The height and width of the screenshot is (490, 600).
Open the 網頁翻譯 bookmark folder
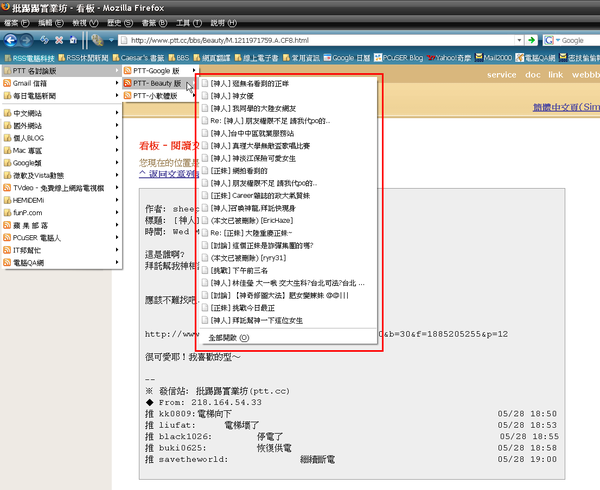coord(212,58)
